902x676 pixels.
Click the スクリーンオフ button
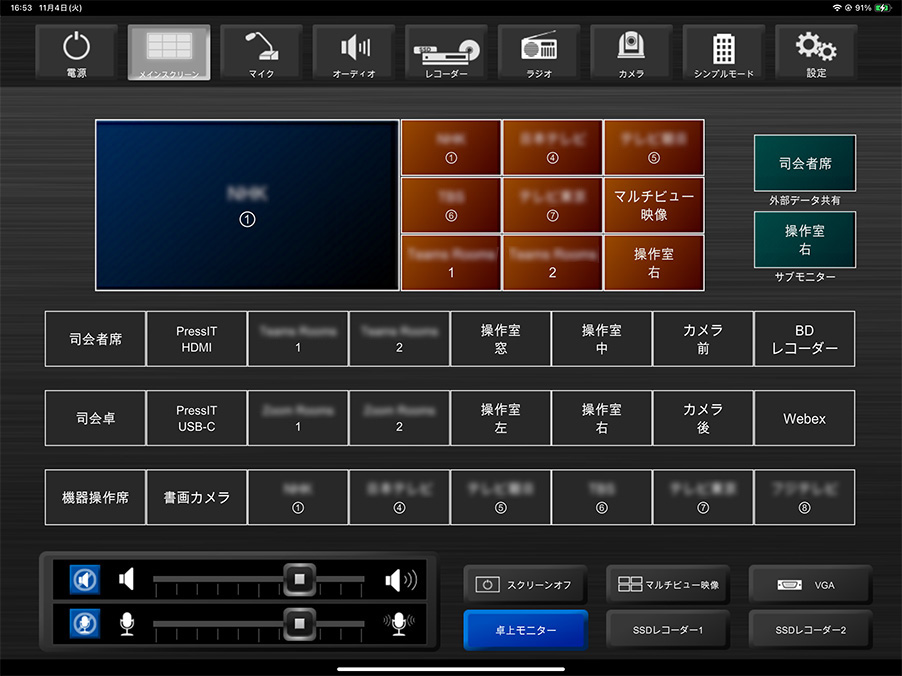526,585
